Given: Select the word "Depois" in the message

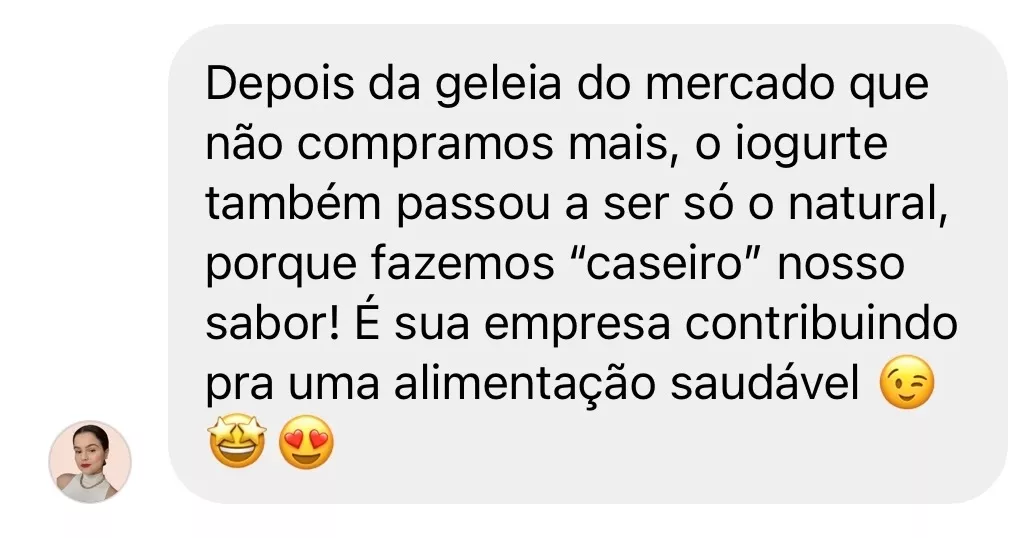Looking at the screenshot, I should (280, 87).
